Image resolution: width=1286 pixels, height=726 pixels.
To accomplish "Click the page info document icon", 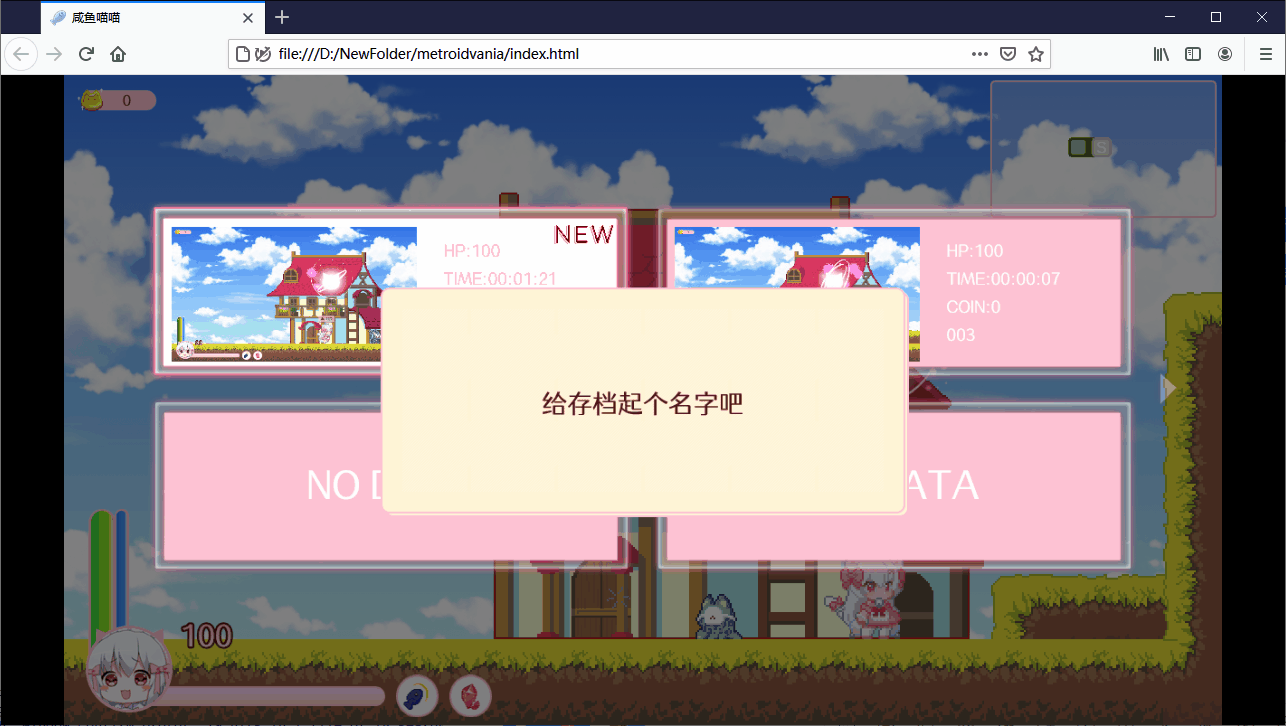I will pyautogui.click(x=243, y=54).
